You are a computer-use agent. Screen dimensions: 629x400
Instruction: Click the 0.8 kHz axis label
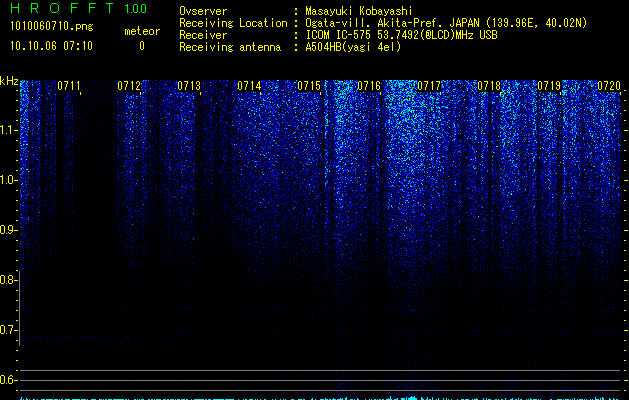(x=8, y=280)
